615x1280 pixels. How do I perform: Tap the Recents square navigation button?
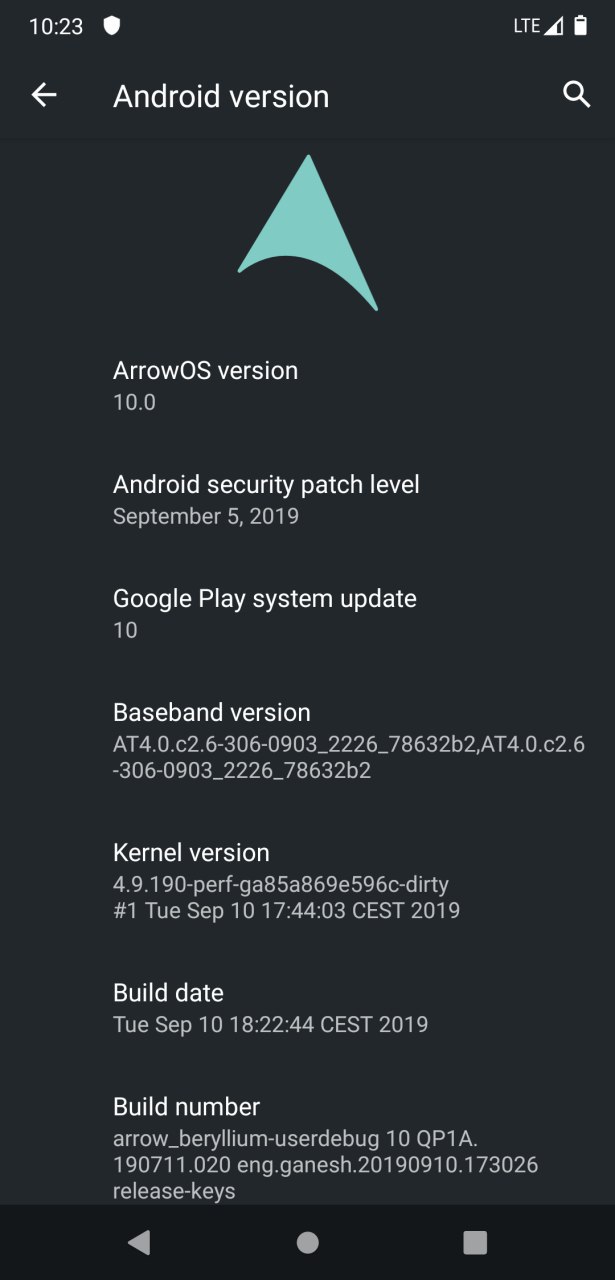pos(475,1242)
